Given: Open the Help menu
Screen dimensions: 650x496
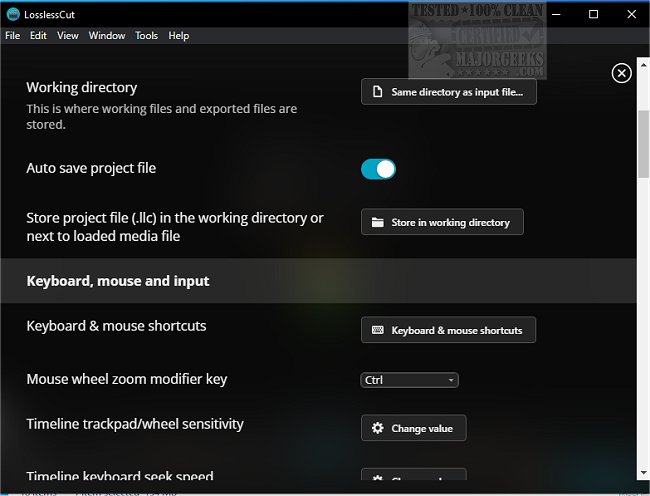Looking at the screenshot, I should [179, 36].
